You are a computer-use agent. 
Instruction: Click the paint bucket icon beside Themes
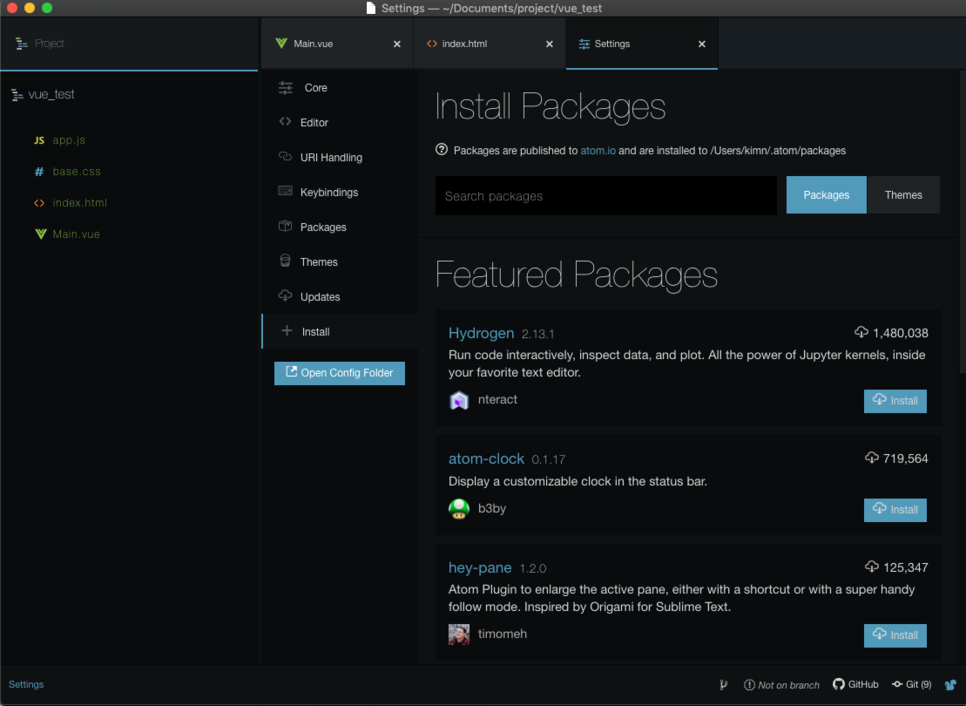click(x=285, y=261)
